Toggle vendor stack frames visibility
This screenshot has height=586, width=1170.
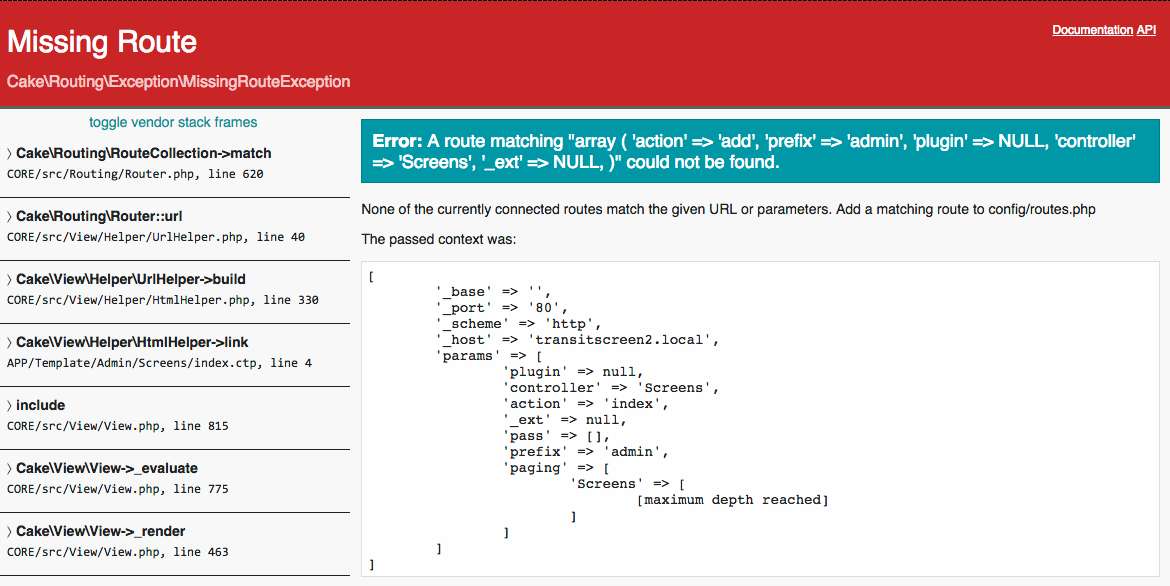coord(172,122)
